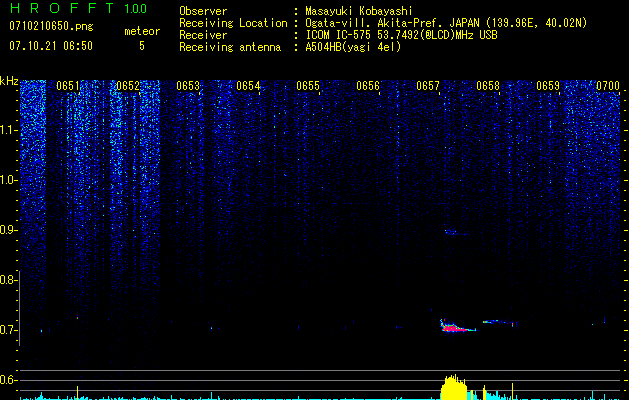
Task: Click the 0.9 kHz axis label
Action: coord(8,230)
